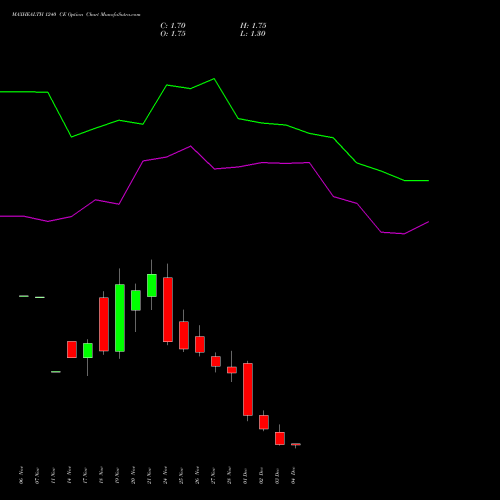Click the green indicator line's highest peak

coord(214,79)
